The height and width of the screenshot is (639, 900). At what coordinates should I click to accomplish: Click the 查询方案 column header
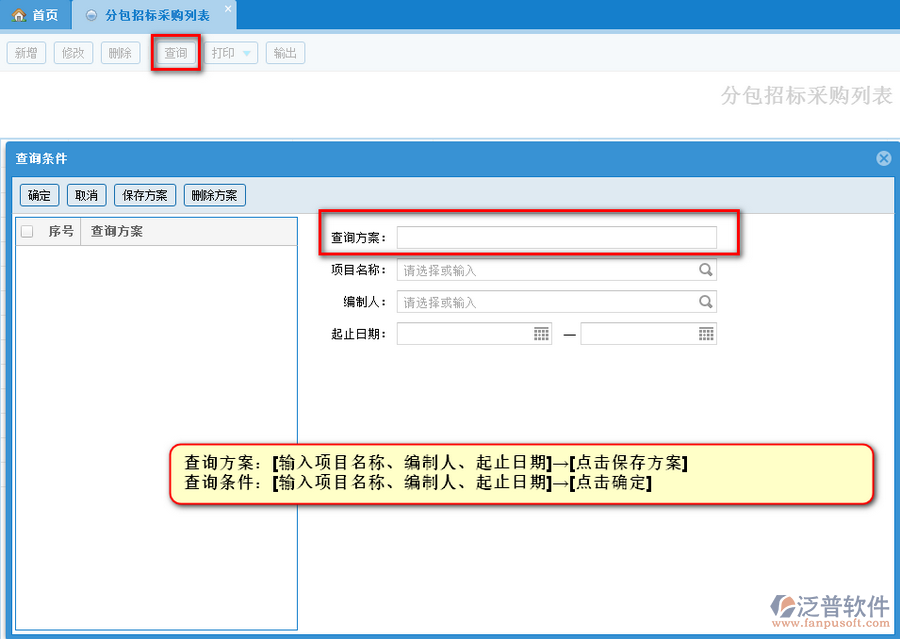117,231
